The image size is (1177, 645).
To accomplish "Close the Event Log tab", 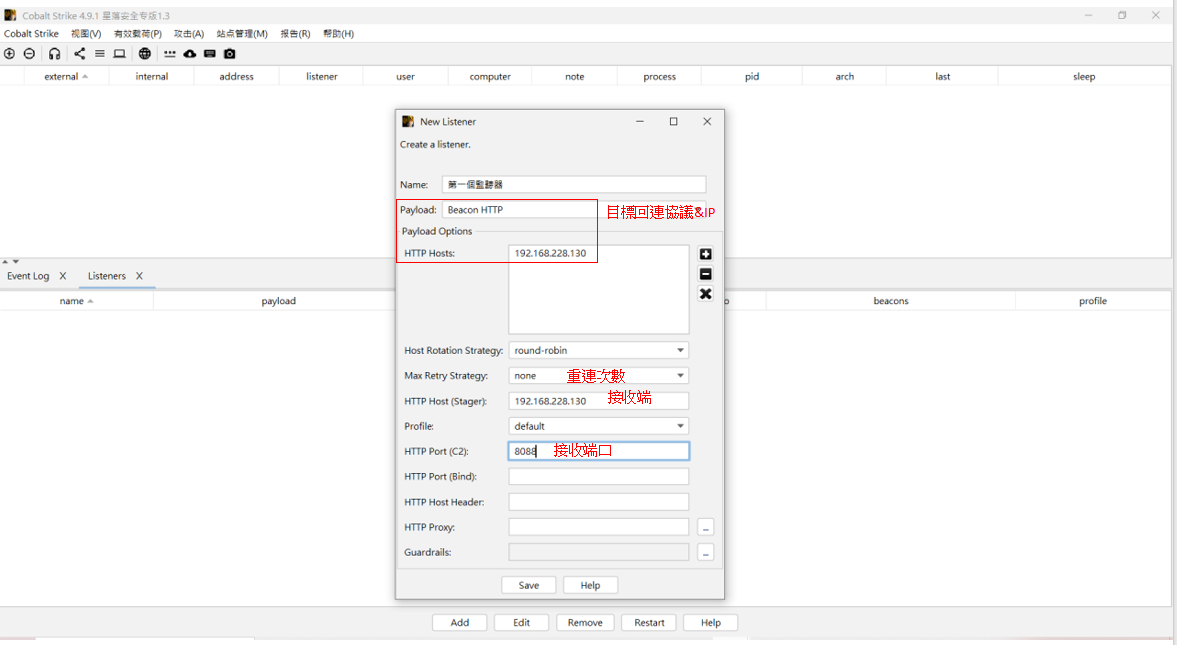I will [63, 276].
